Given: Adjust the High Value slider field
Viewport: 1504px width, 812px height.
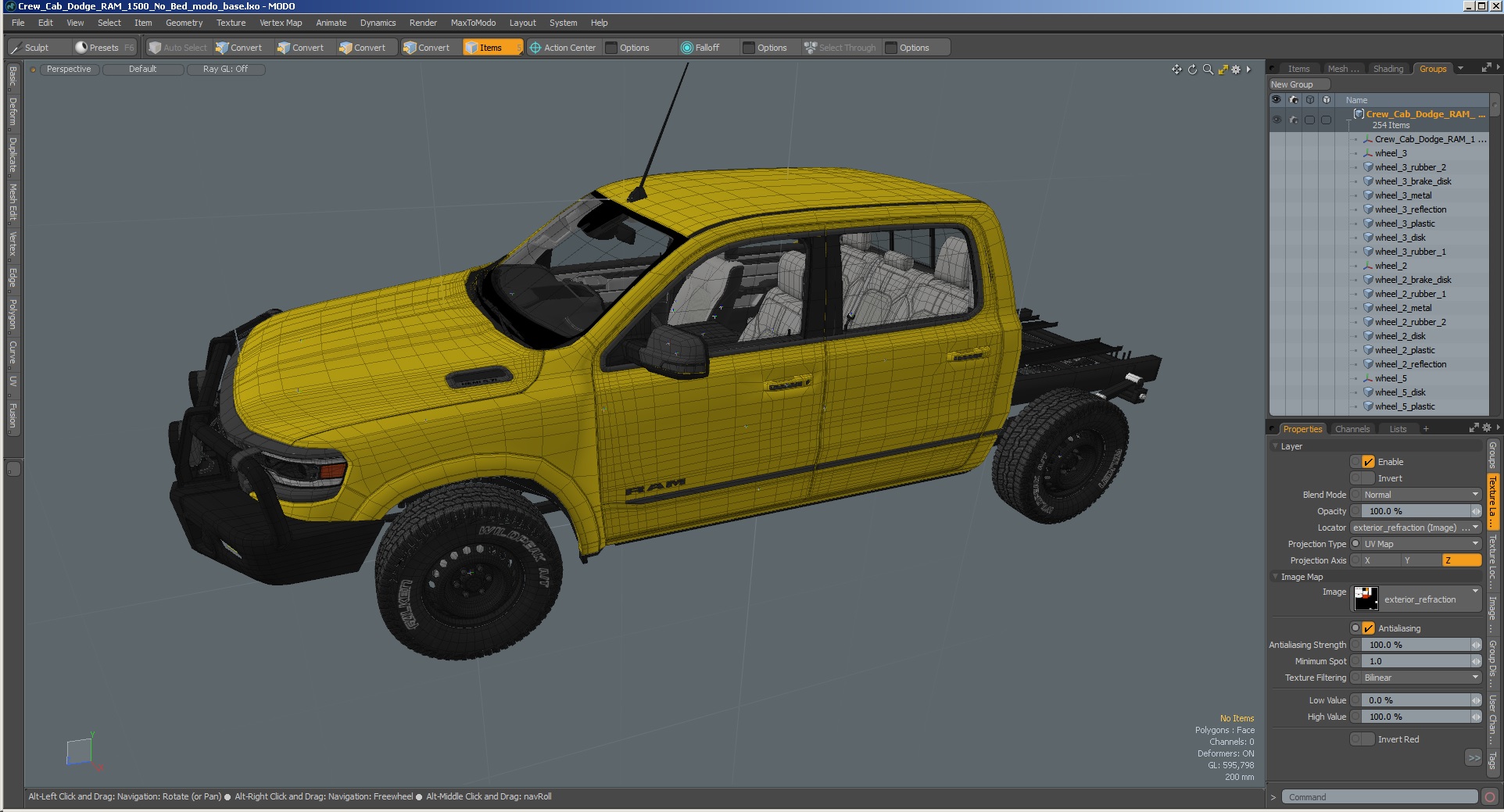Looking at the screenshot, I should 1421,717.
